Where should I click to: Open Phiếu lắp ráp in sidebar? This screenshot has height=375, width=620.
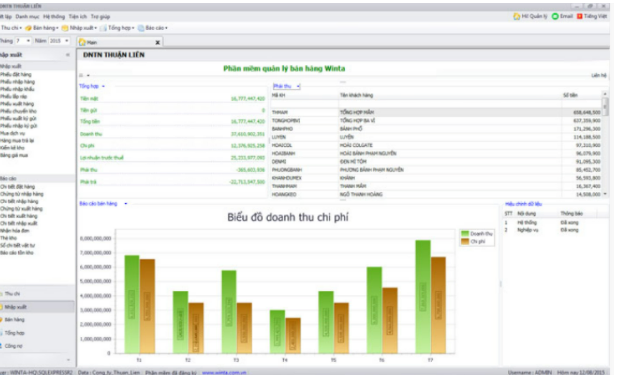tap(14, 97)
